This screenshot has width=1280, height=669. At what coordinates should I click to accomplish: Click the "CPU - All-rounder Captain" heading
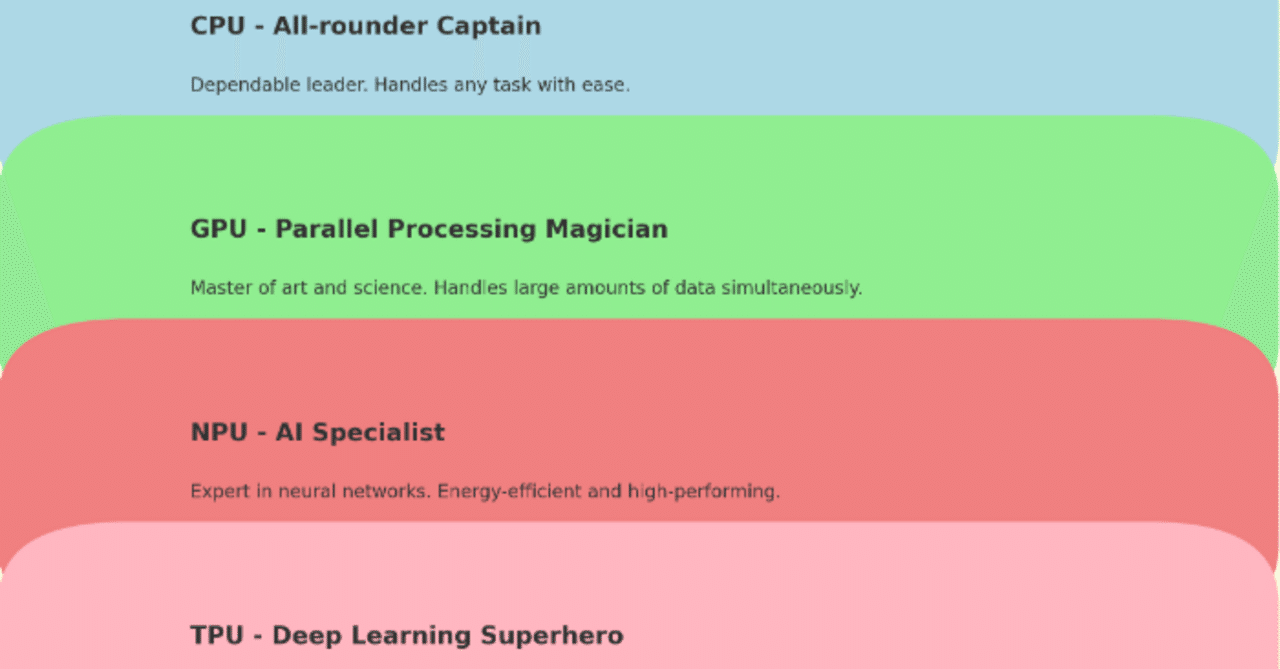(365, 26)
